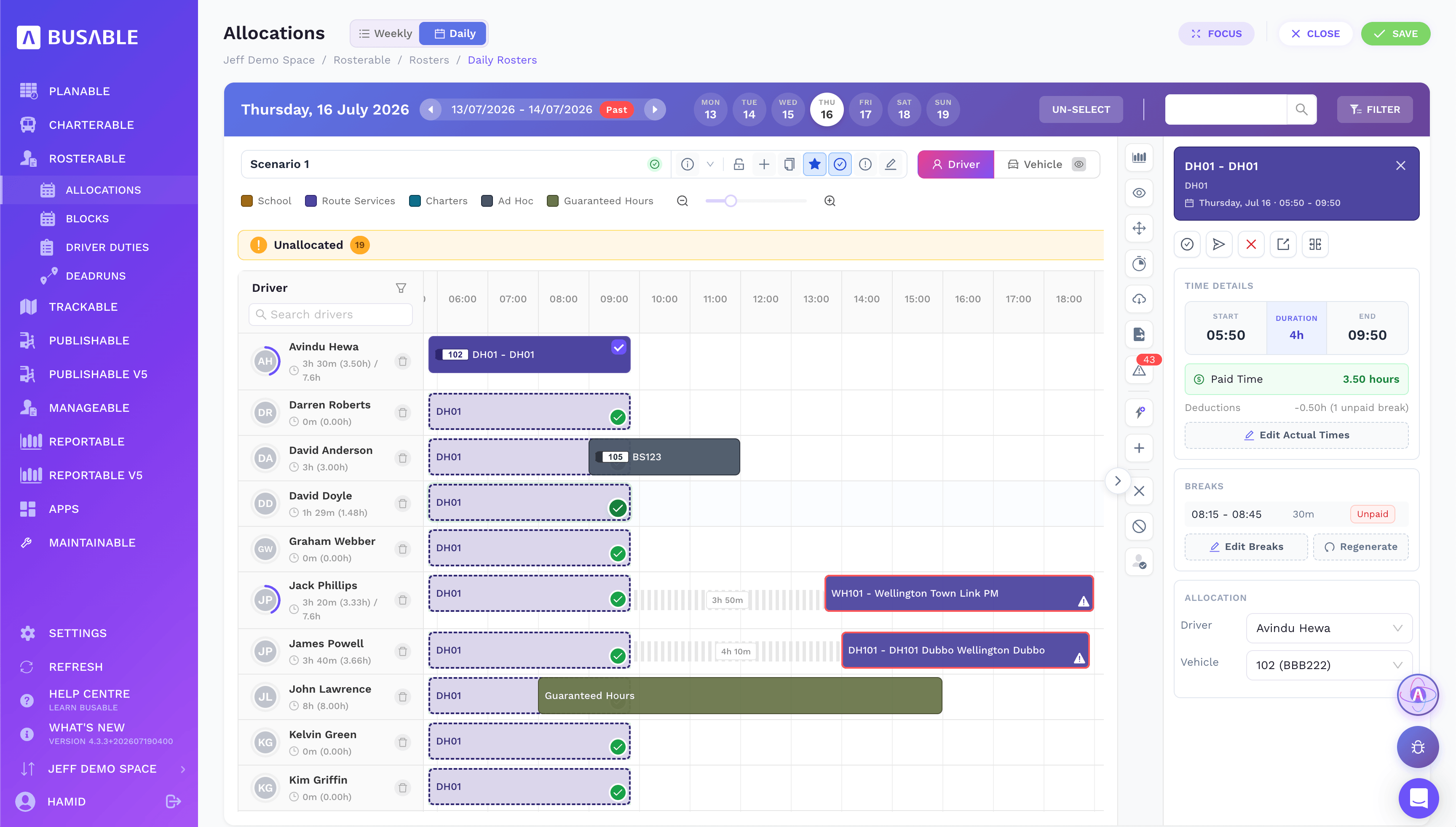Click the Save button
Image resolution: width=1456 pixels, height=827 pixels.
coord(1396,34)
